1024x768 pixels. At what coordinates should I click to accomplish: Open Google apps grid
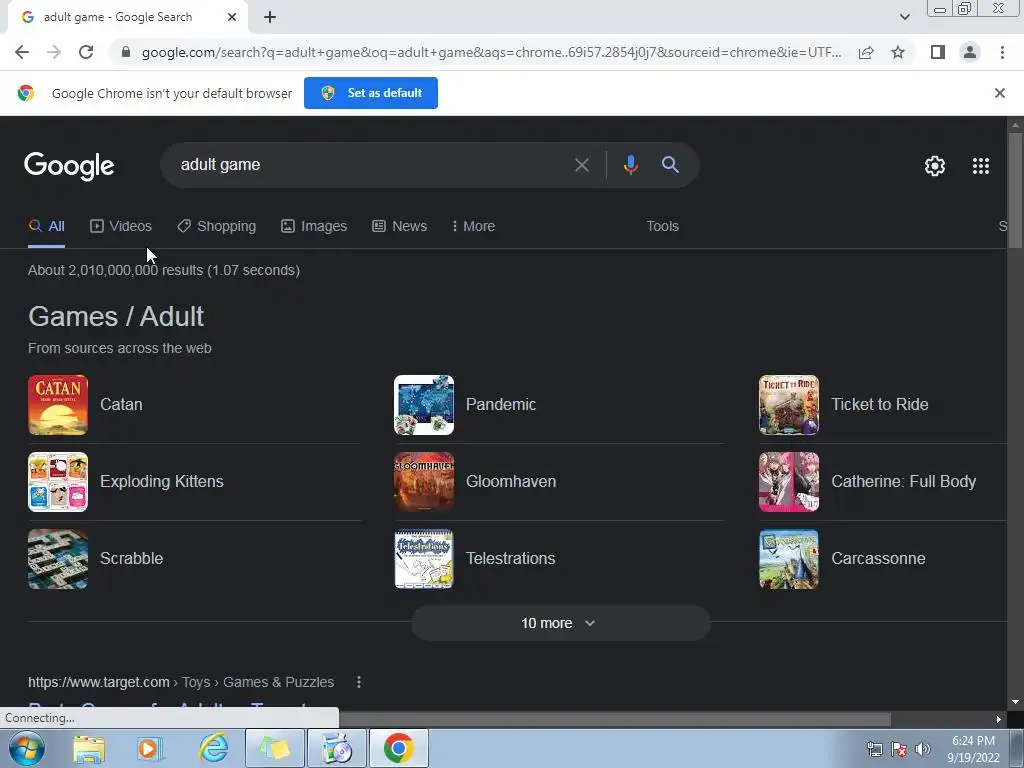980,166
